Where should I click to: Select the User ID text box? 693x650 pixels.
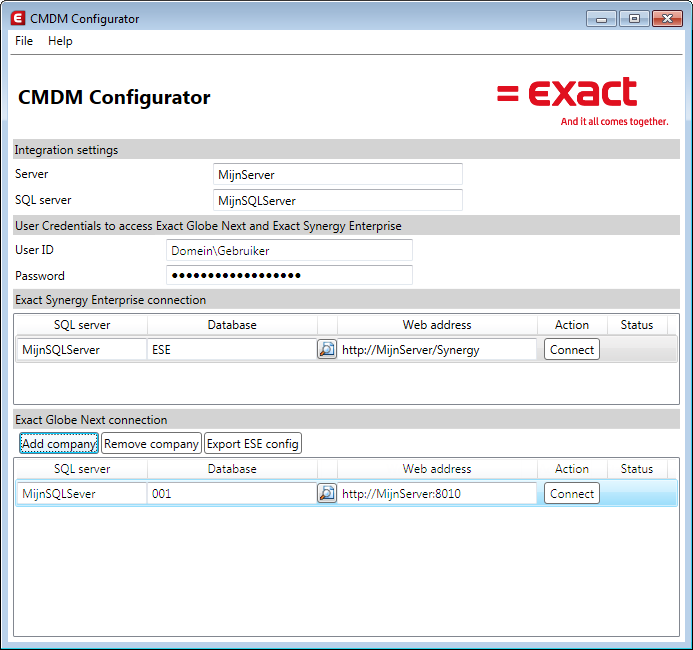289,251
